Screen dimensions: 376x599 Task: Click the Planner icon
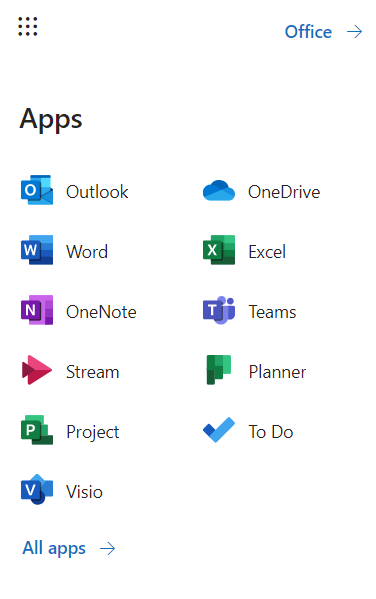(x=219, y=370)
